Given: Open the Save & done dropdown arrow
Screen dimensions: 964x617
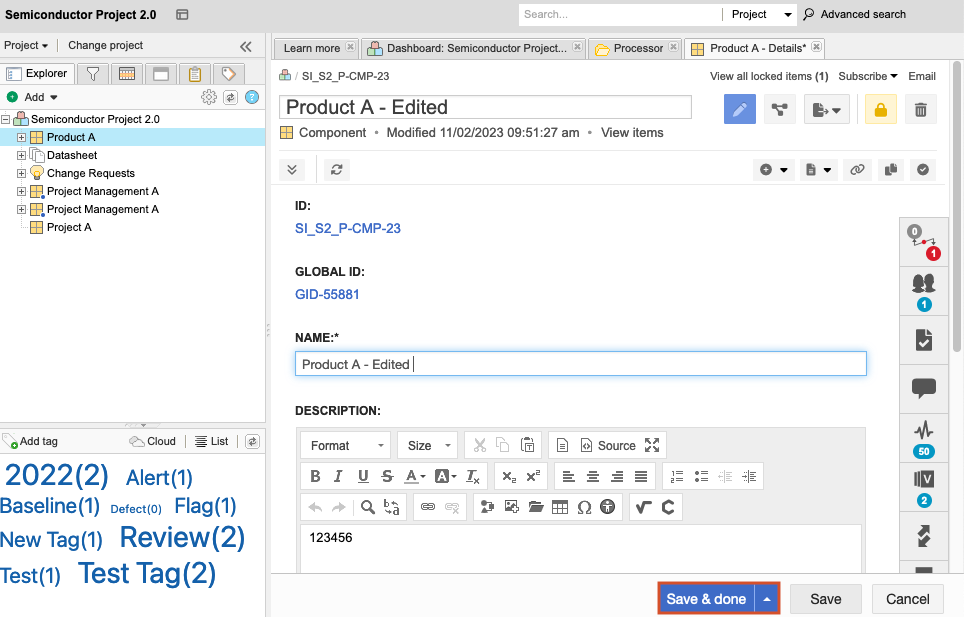Looking at the screenshot, I should 767,599.
